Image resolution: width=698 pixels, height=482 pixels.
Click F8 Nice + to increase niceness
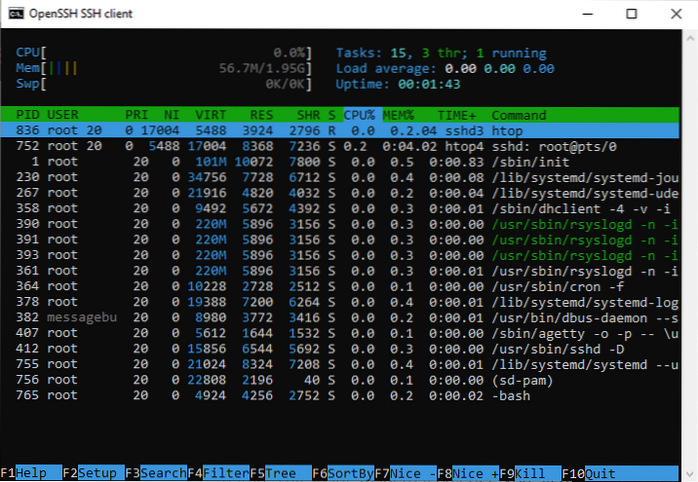pyautogui.click(x=472, y=472)
